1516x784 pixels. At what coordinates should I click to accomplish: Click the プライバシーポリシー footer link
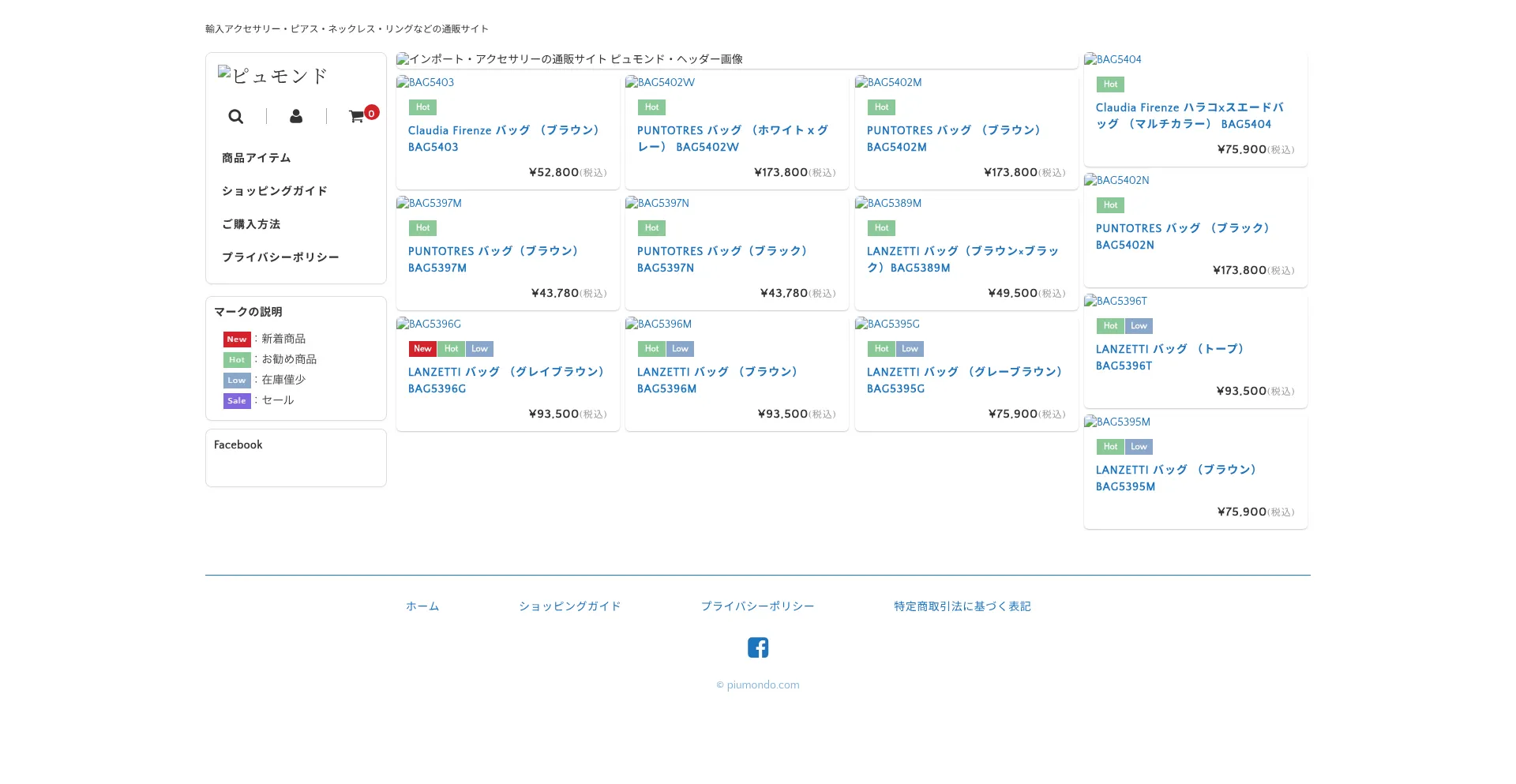758,606
